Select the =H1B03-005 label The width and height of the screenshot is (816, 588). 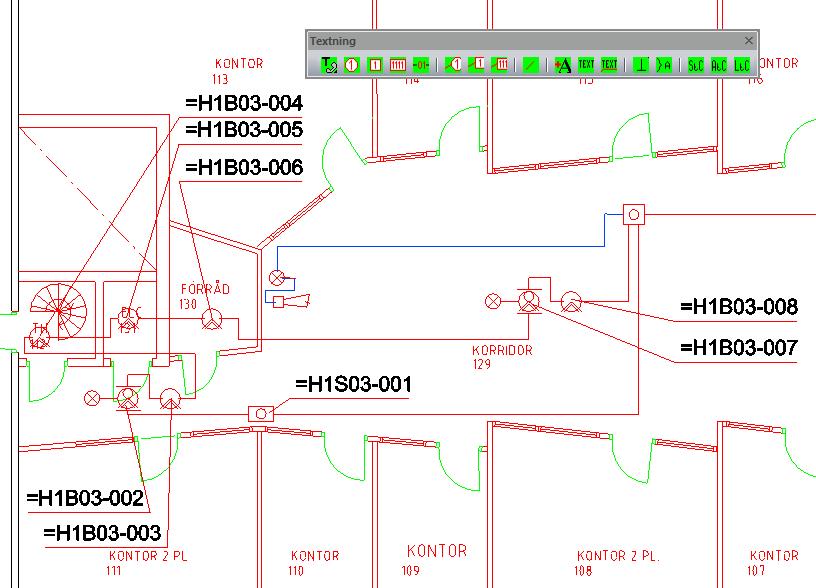tap(244, 129)
